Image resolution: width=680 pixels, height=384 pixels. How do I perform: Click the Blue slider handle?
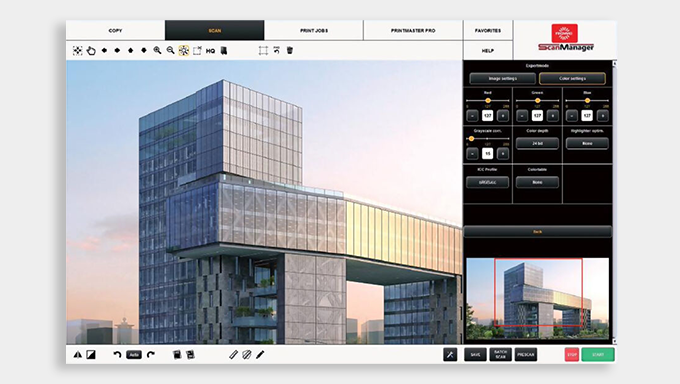pyautogui.click(x=588, y=101)
